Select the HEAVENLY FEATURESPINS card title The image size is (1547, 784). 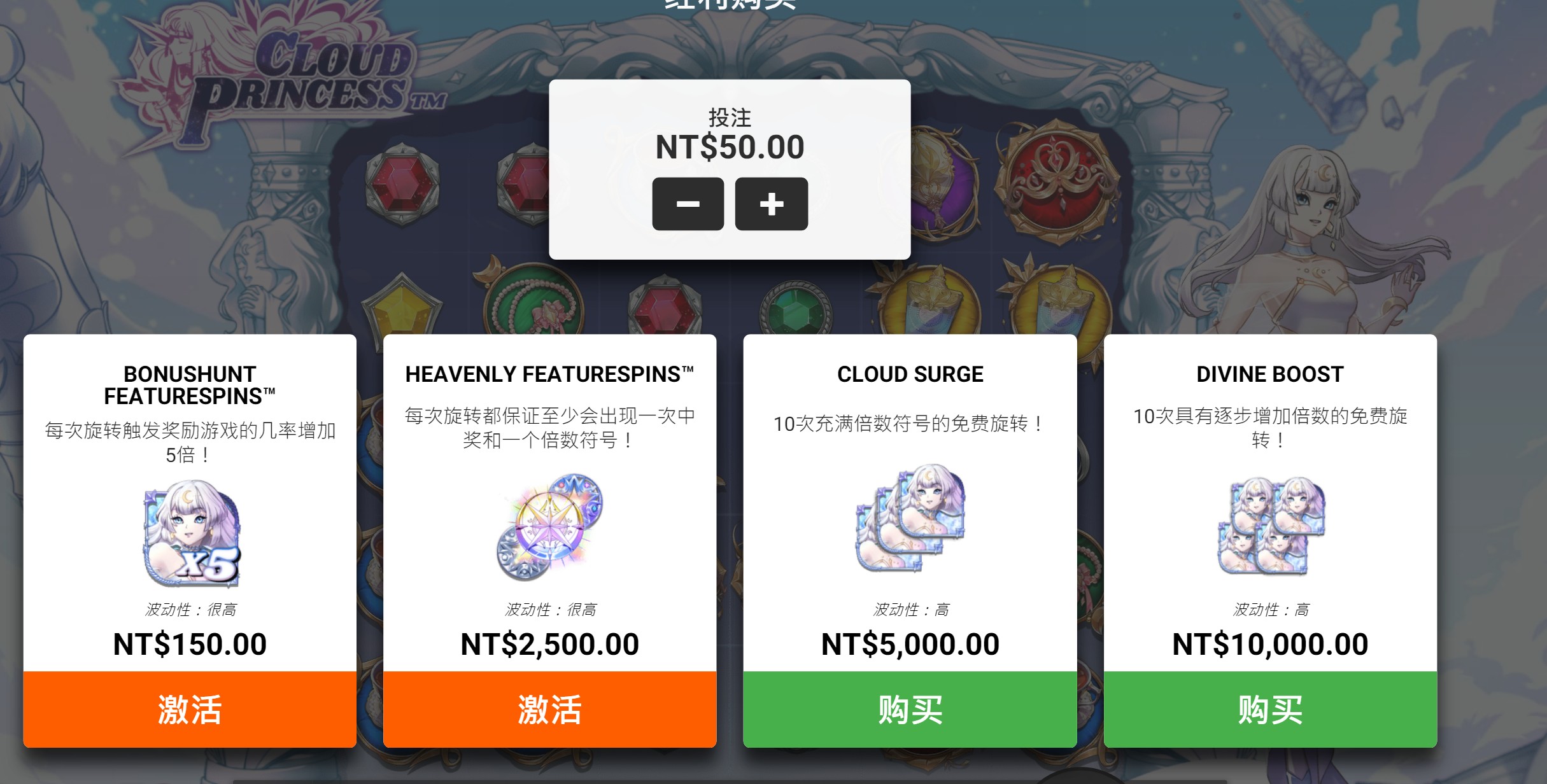click(549, 374)
